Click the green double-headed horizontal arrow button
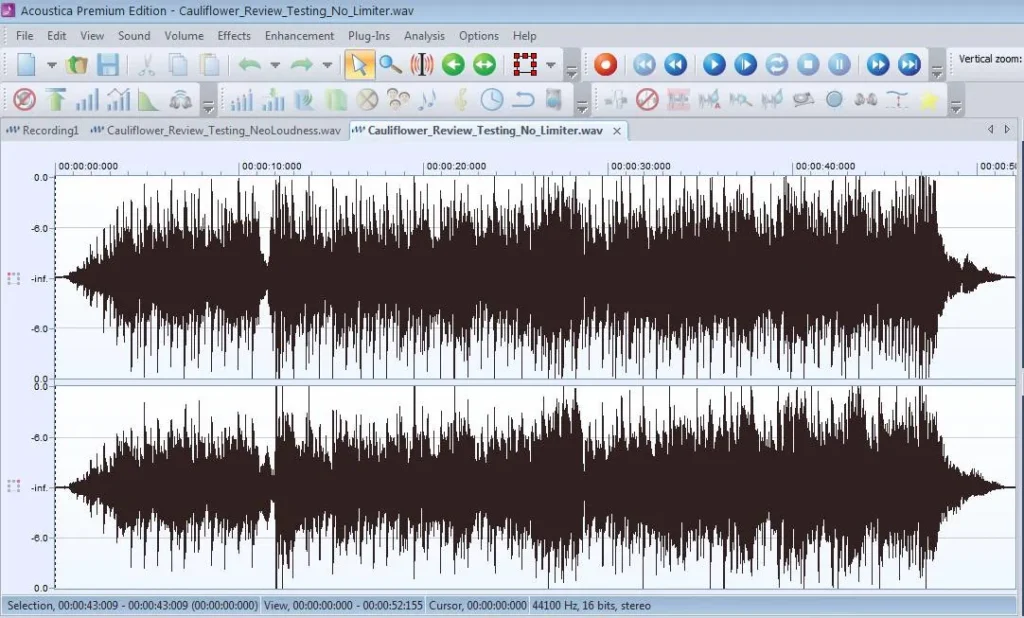The width and height of the screenshot is (1024, 618). [x=485, y=65]
